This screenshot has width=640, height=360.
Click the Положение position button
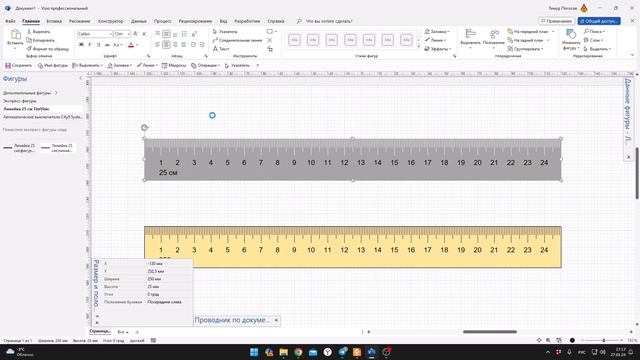pyautogui.click(x=493, y=38)
